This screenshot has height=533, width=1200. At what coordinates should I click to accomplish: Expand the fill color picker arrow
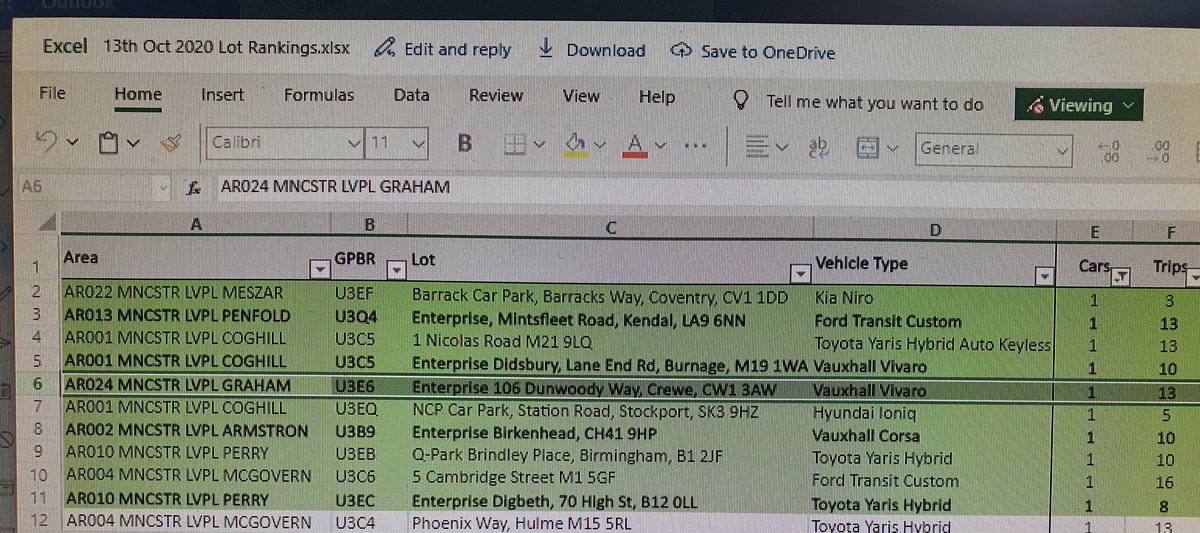599,146
